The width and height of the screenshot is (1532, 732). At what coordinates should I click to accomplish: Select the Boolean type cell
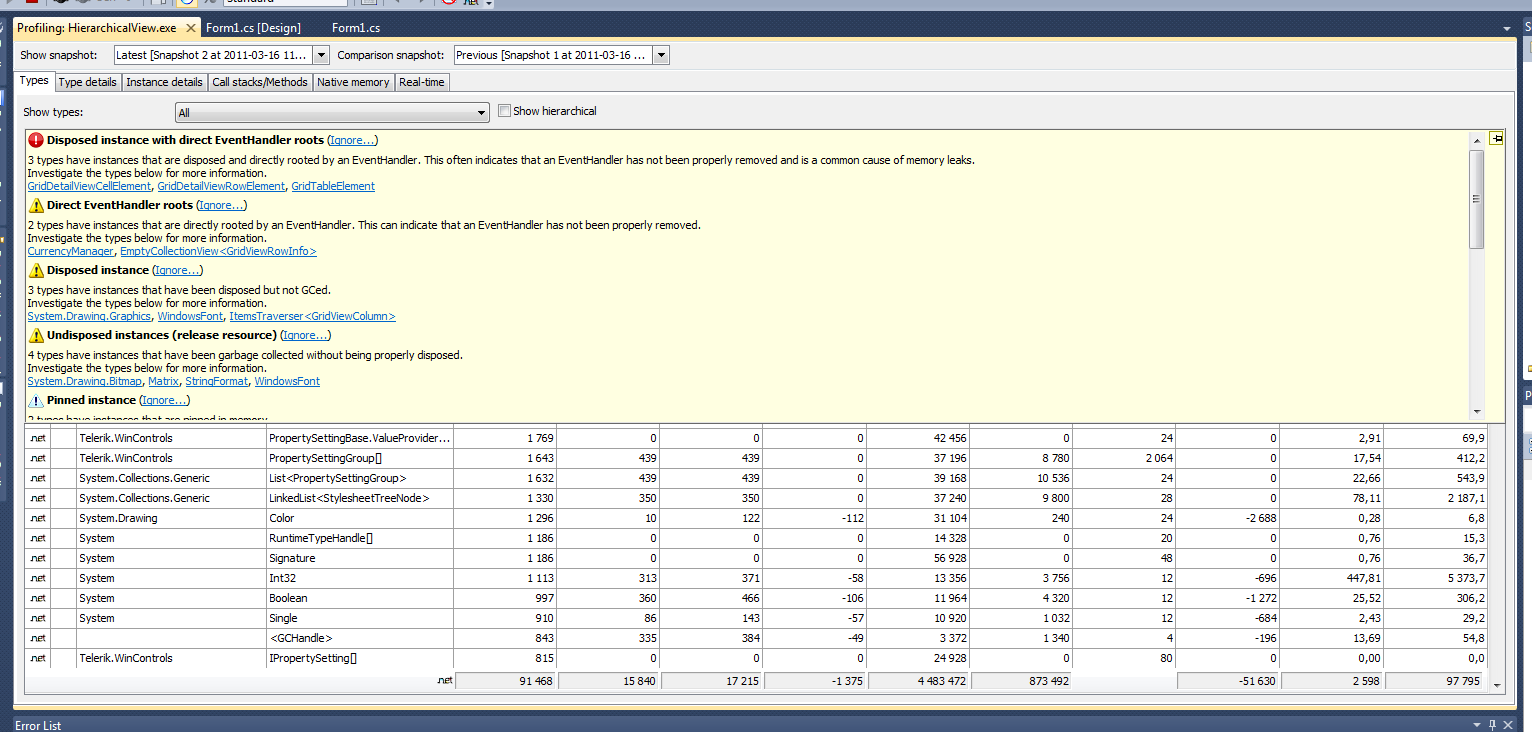point(360,598)
